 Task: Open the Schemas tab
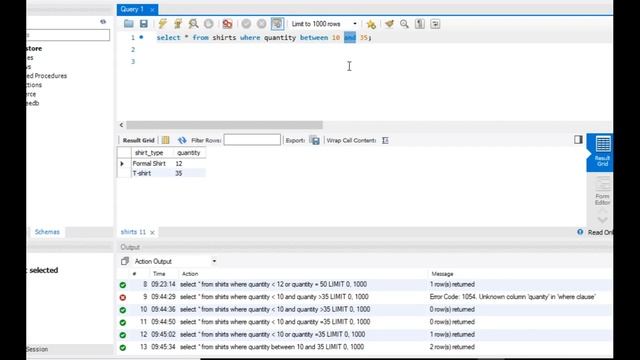[x=47, y=232]
